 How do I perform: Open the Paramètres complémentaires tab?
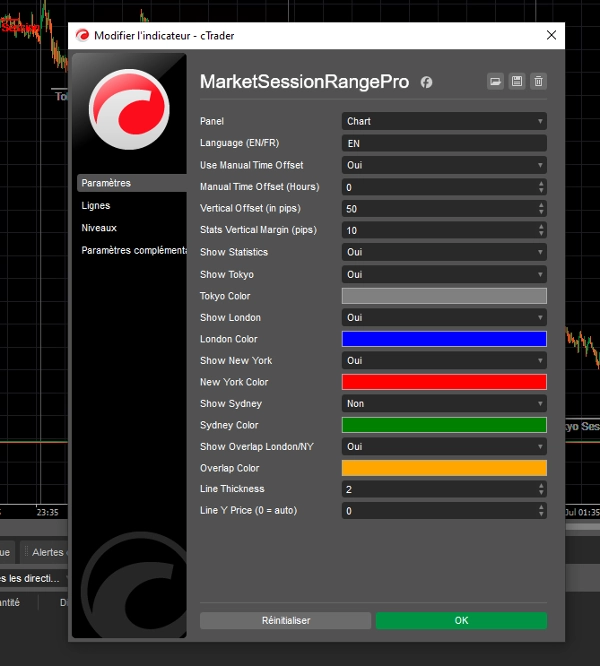click(x=132, y=250)
